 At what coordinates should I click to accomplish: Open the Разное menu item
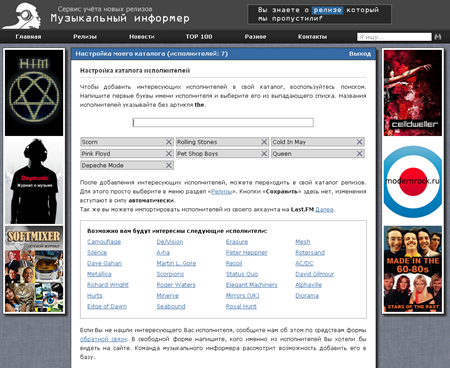(255, 37)
